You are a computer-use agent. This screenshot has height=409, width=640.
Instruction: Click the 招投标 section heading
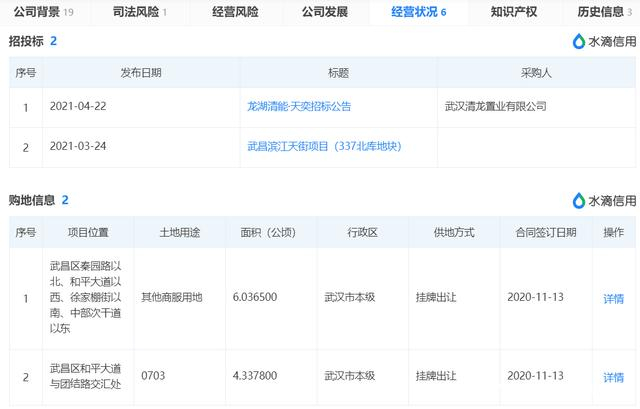(x=26, y=41)
